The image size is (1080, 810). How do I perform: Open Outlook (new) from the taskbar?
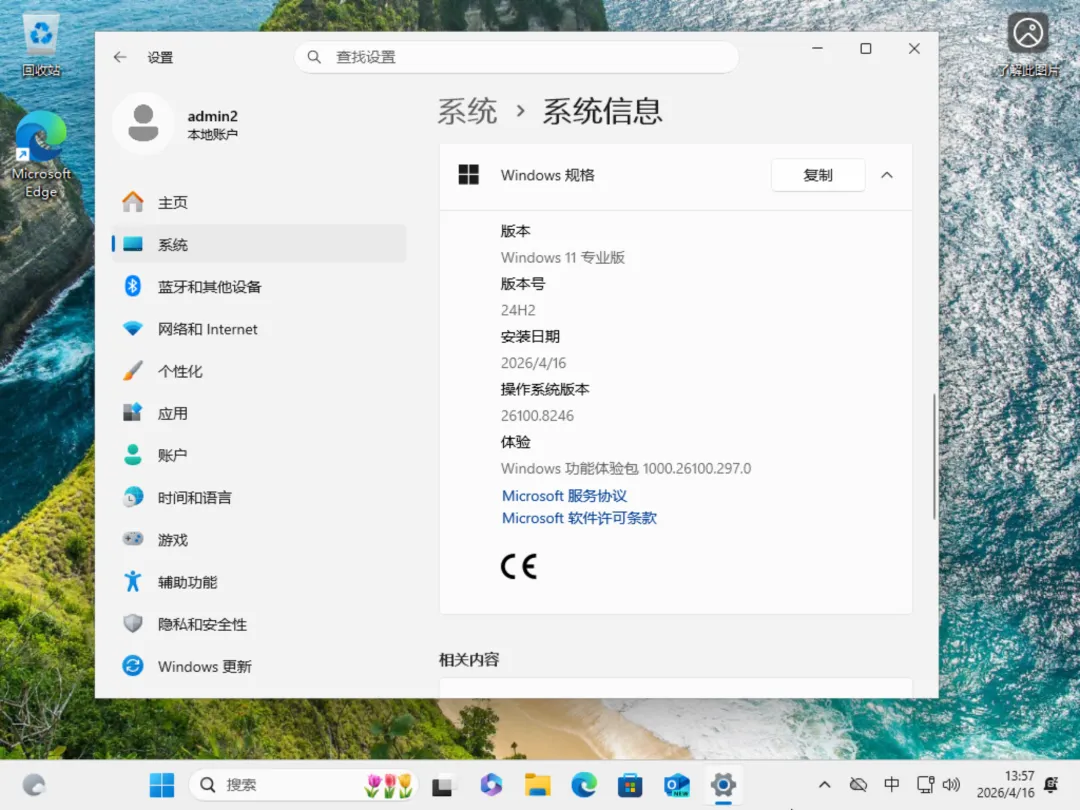tap(677, 785)
